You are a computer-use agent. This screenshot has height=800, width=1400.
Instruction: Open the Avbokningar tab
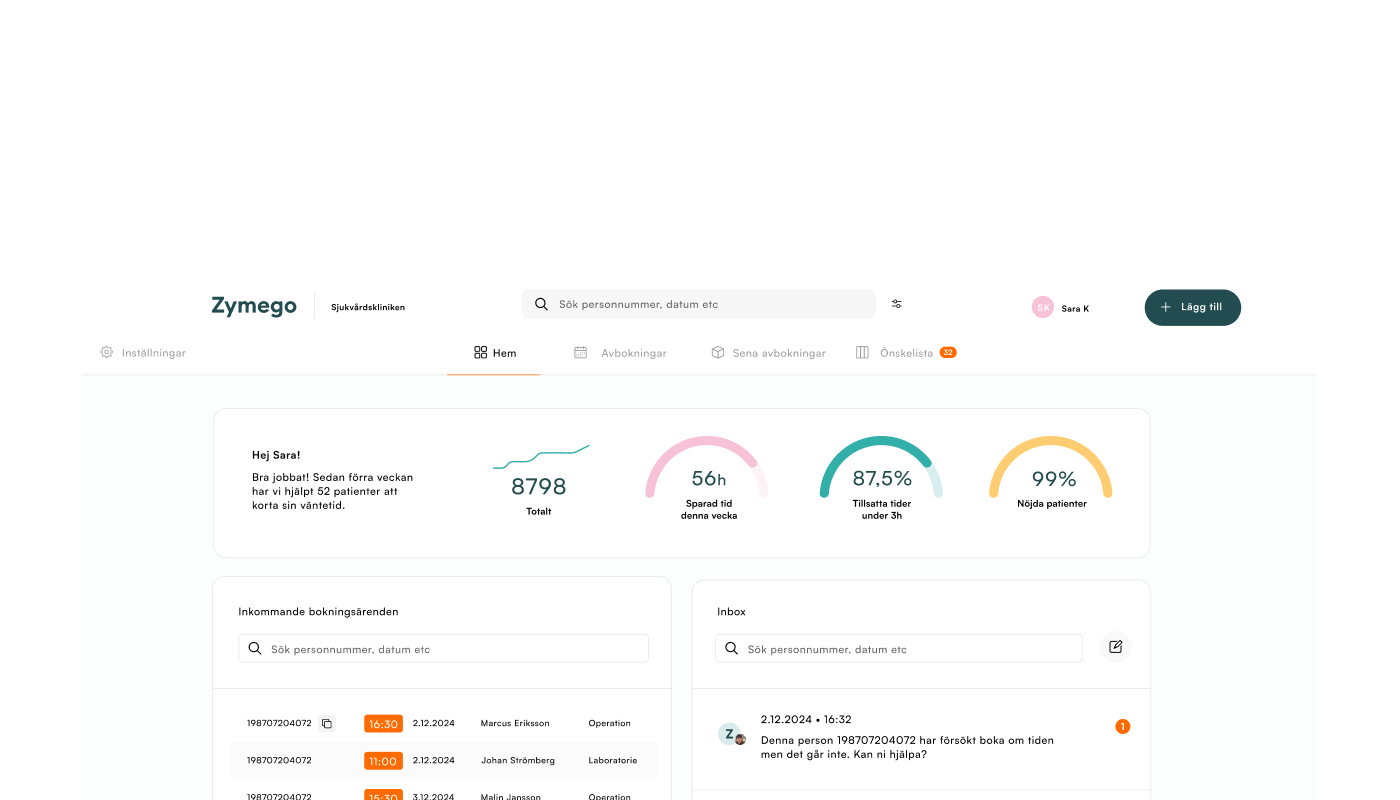(x=620, y=353)
